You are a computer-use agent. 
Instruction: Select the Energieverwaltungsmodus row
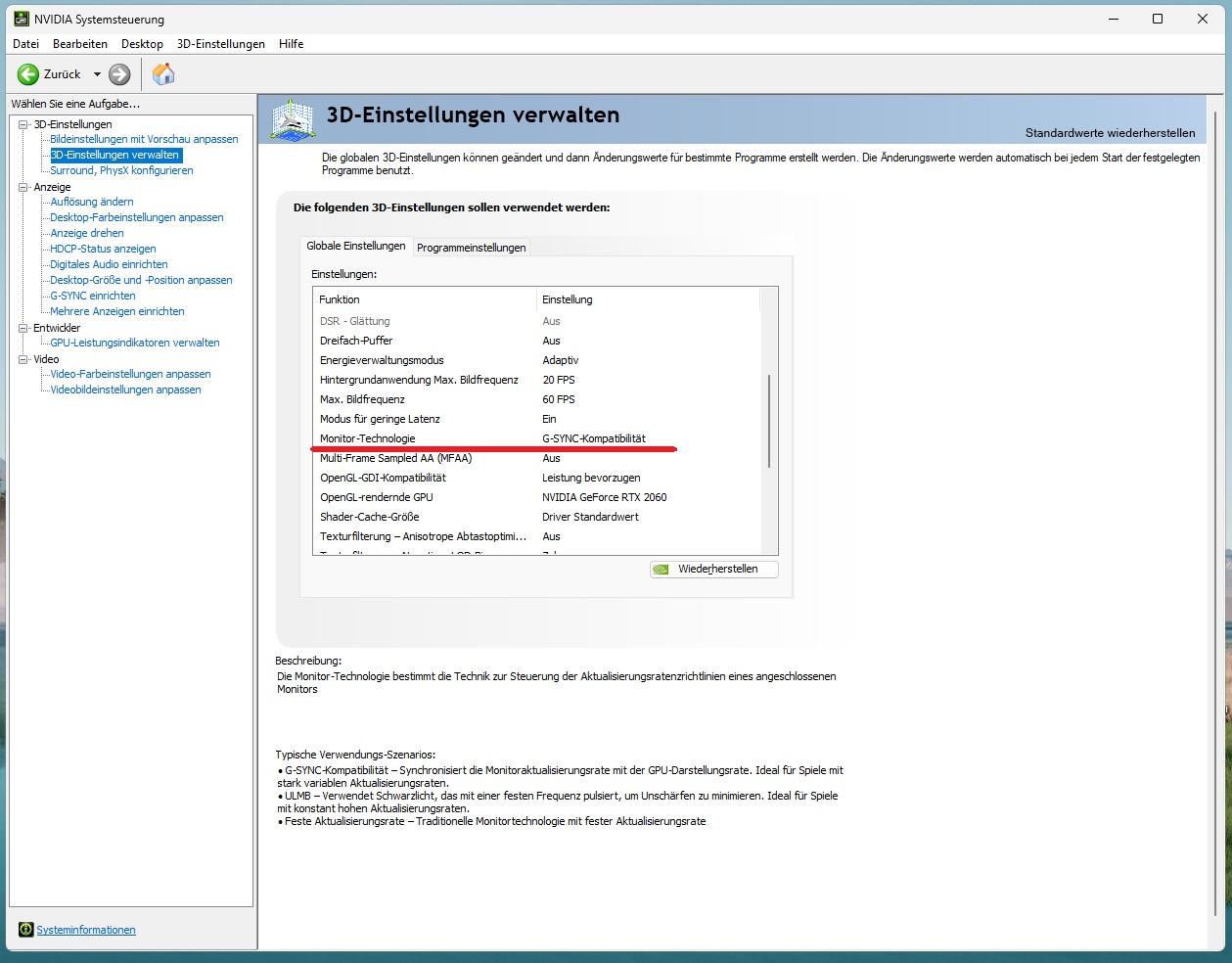536,360
